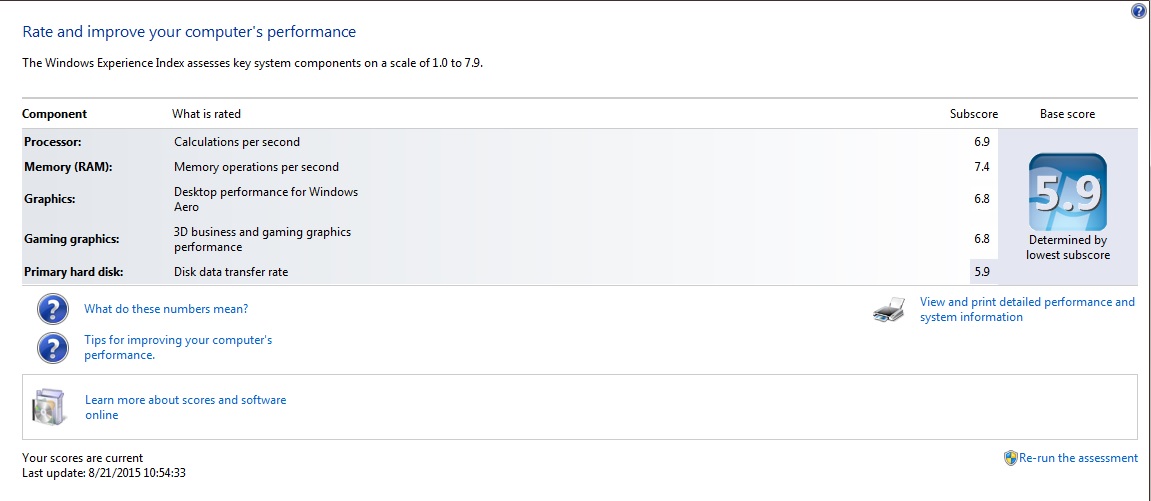Click the Processor subscore 6.9
Screen dimensions: 1151x501
pyautogui.click(x=981, y=142)
